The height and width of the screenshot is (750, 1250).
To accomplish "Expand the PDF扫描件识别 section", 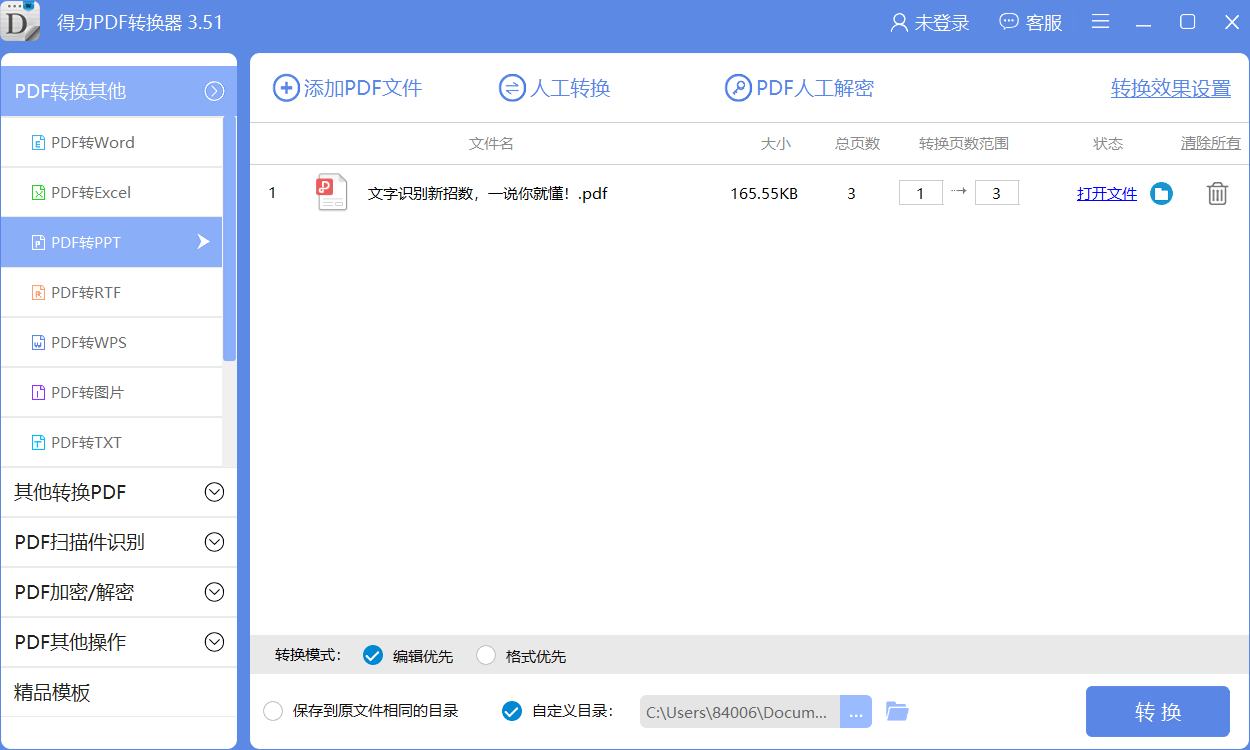I will click(x=214, y=542).
